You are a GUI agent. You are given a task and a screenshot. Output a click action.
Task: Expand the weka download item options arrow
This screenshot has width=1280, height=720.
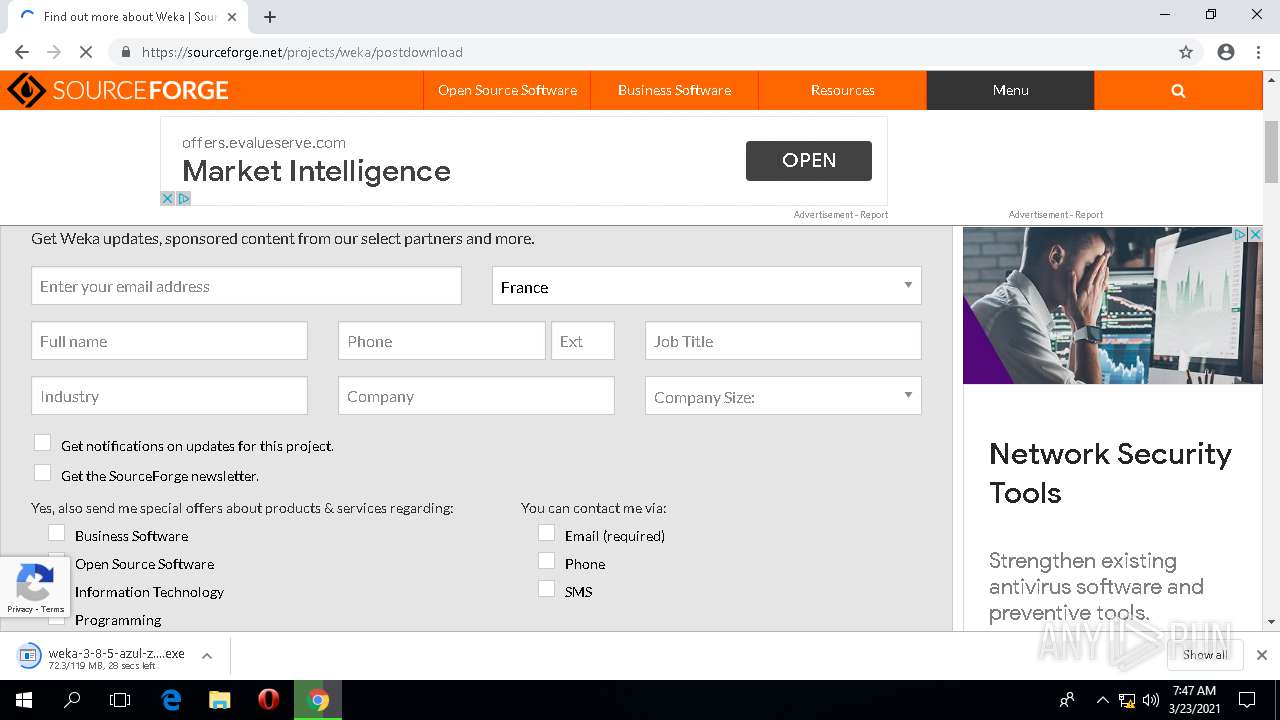click(207, 656)
